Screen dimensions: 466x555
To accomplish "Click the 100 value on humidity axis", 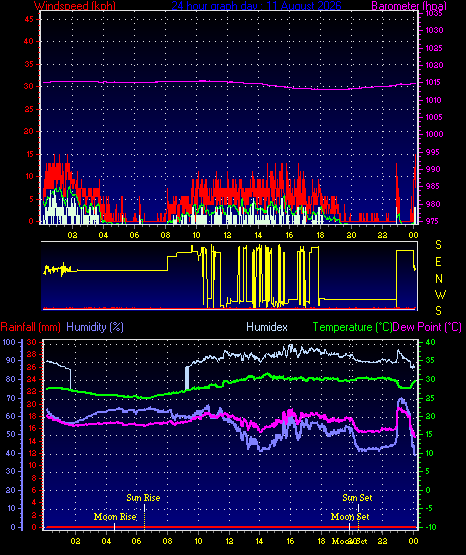I will pyautogui.click(x=9, y=342).
